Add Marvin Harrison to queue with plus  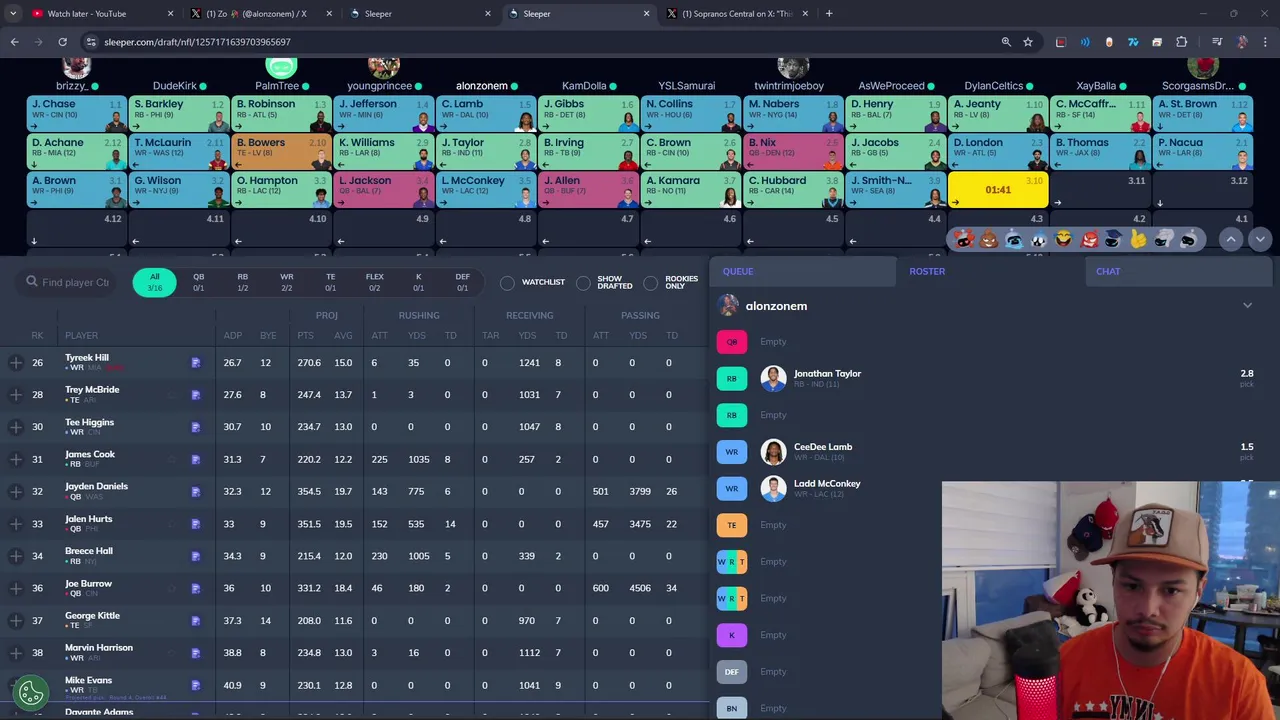[x=15, y=653]
